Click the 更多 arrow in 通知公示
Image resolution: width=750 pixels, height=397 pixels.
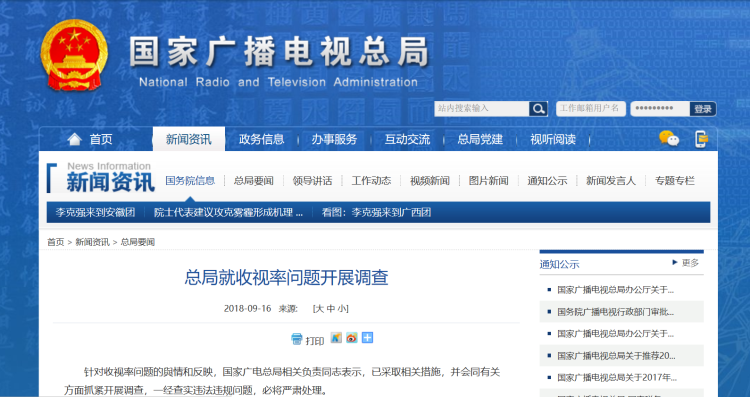pos(674,262)
